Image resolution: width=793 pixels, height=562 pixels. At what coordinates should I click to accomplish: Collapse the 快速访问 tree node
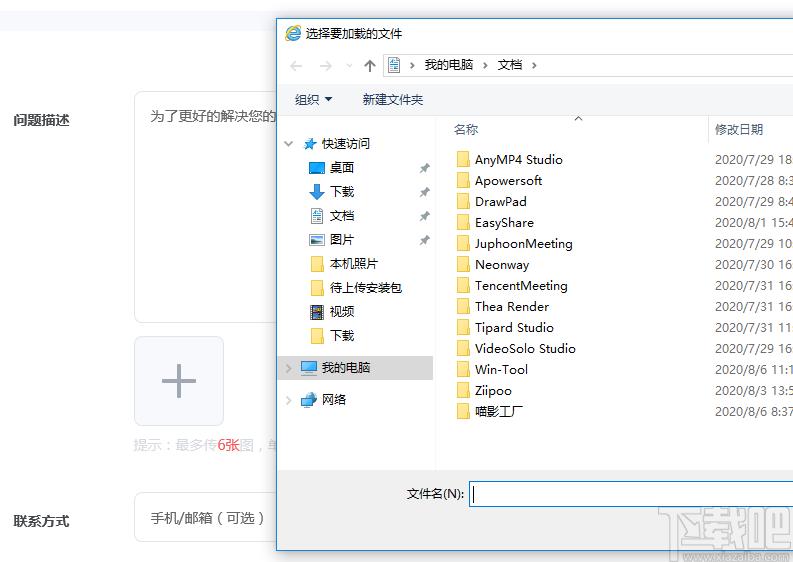(x=289, y=144)
